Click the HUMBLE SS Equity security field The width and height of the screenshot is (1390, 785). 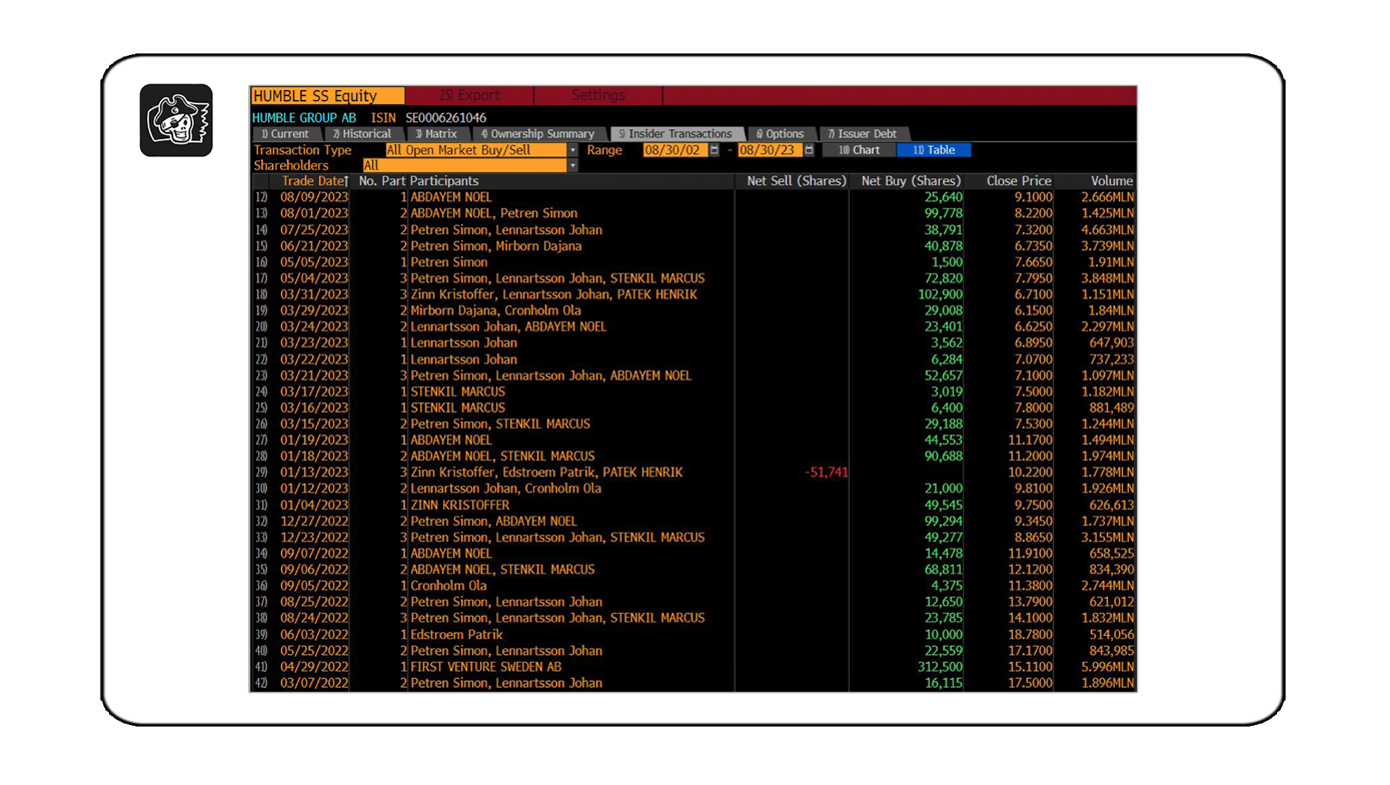[327, 96]
